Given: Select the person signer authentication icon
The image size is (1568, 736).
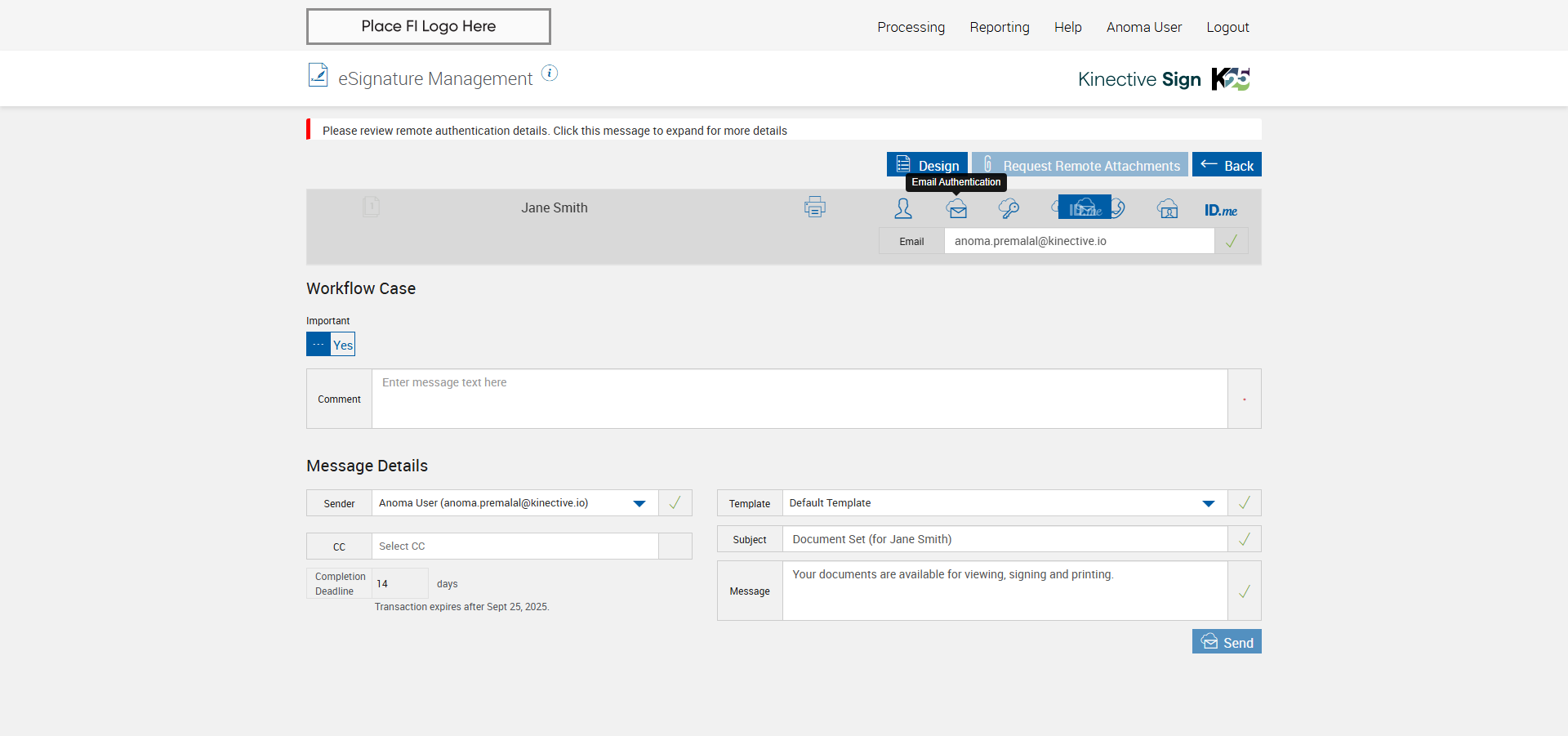Looking at the screenshot, I should (x=903, y=209).
